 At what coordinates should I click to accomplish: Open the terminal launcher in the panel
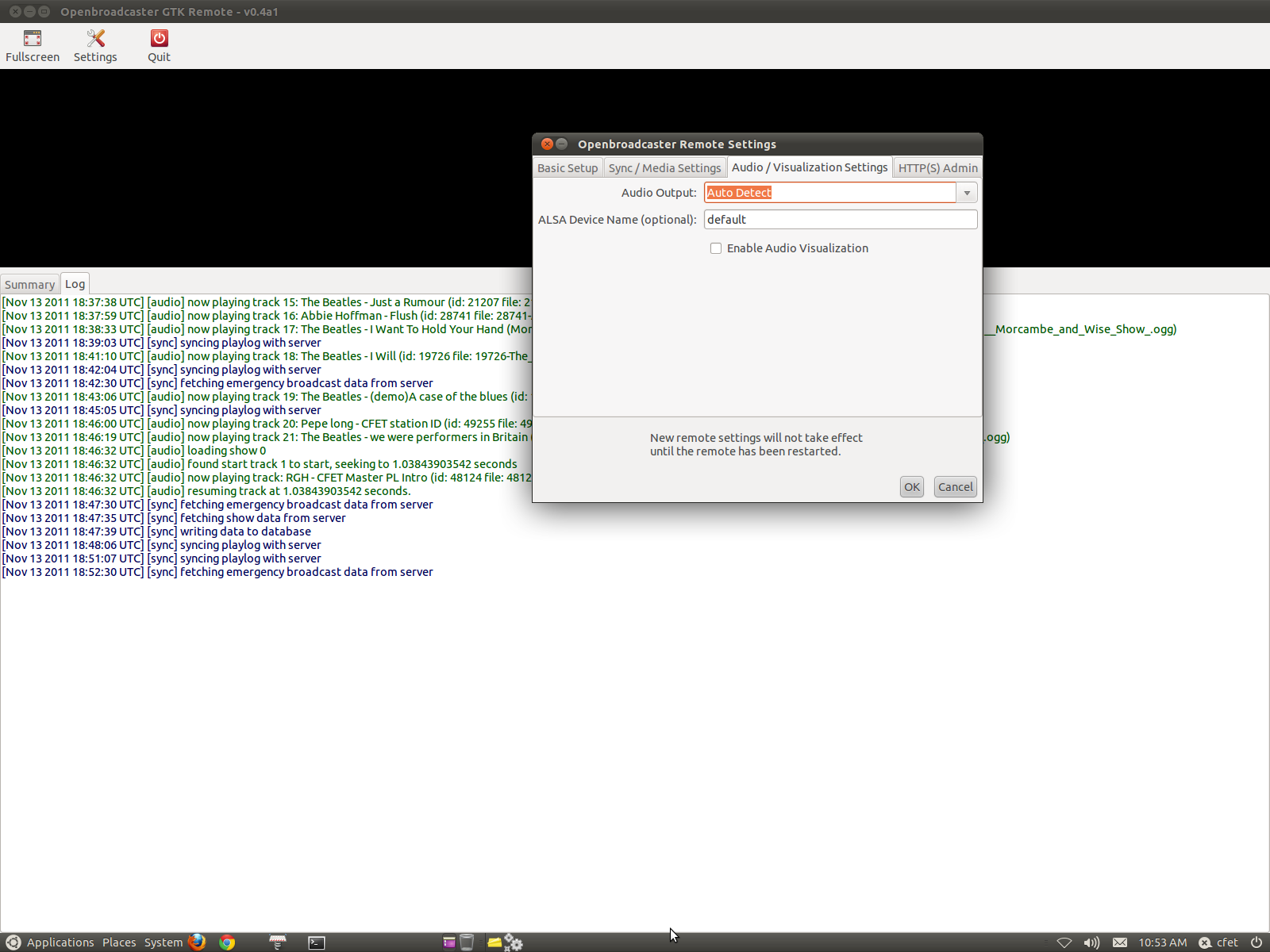317,942
